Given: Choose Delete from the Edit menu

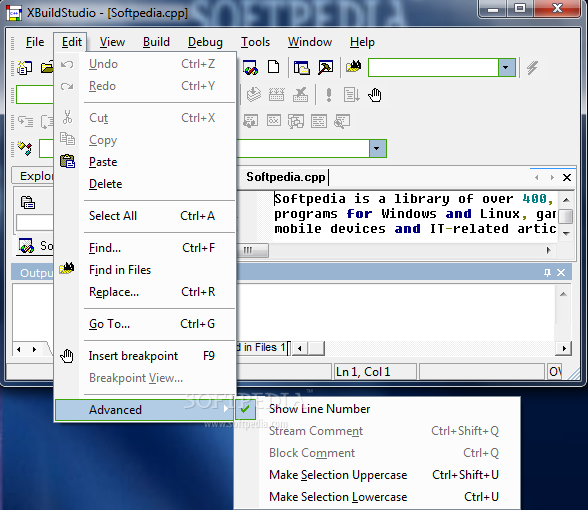Looking at the screenshot, I should (146, 184).
